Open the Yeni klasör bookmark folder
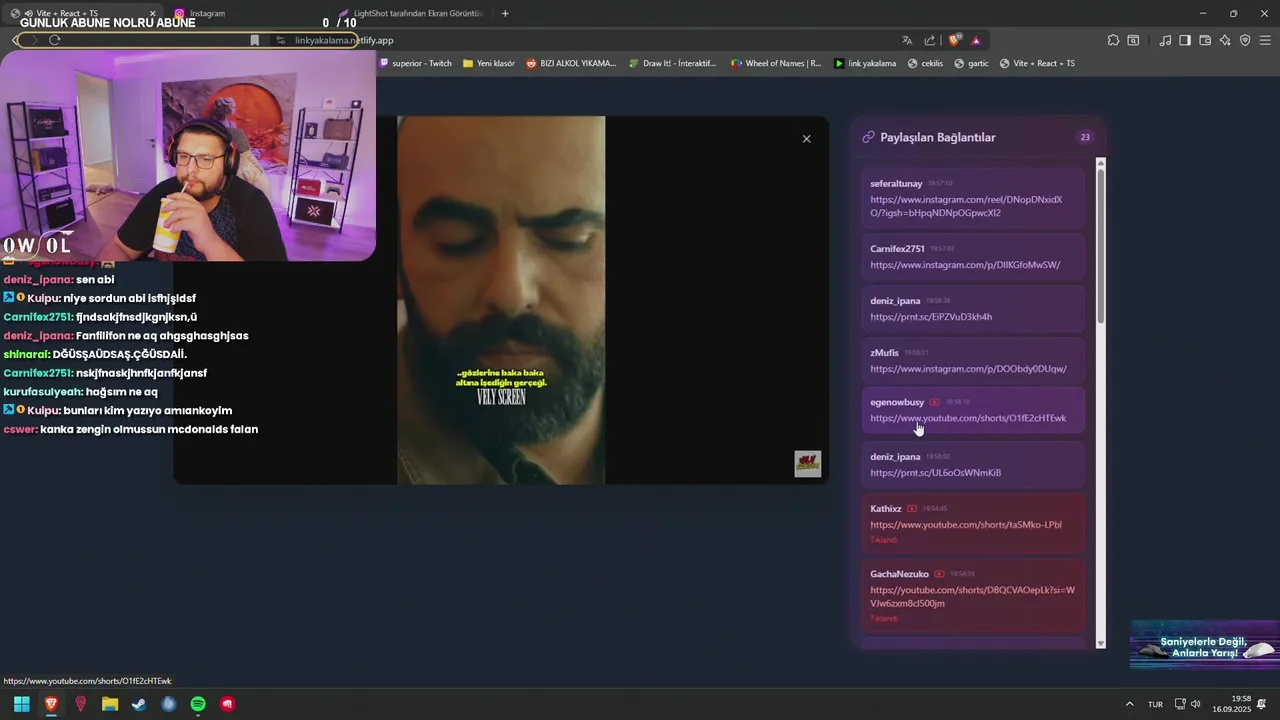Image resolution: width=1280 pixels, height=720 pixels. click(489, 63)
